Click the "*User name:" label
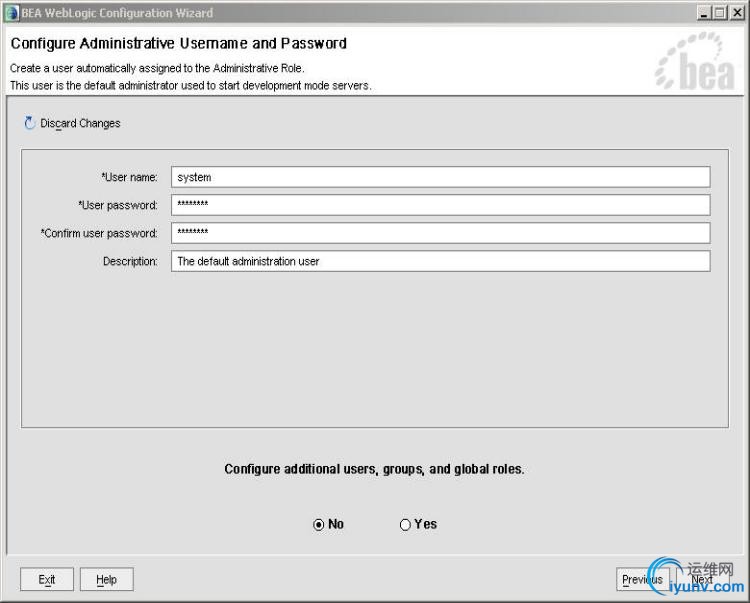The image size is (750, 603). 129,177
